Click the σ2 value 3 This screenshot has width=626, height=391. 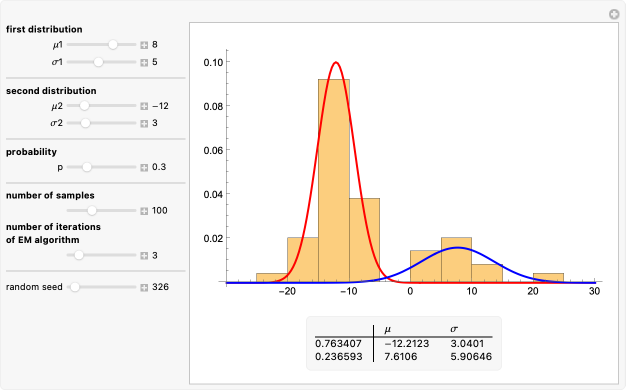(155, 123)
